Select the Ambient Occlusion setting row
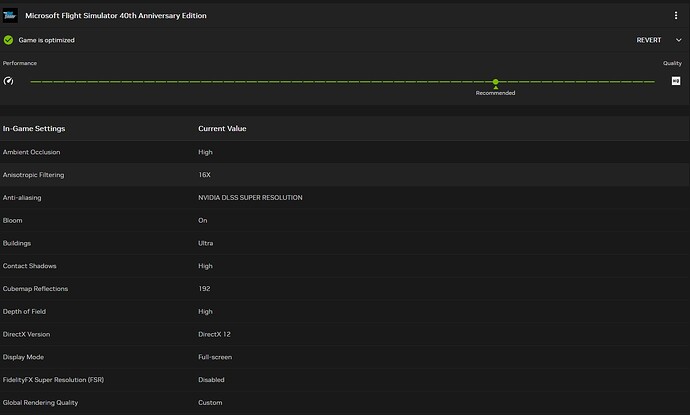Image resolution: width=690 pixels, height=415 pixels. tap(345, 152)
